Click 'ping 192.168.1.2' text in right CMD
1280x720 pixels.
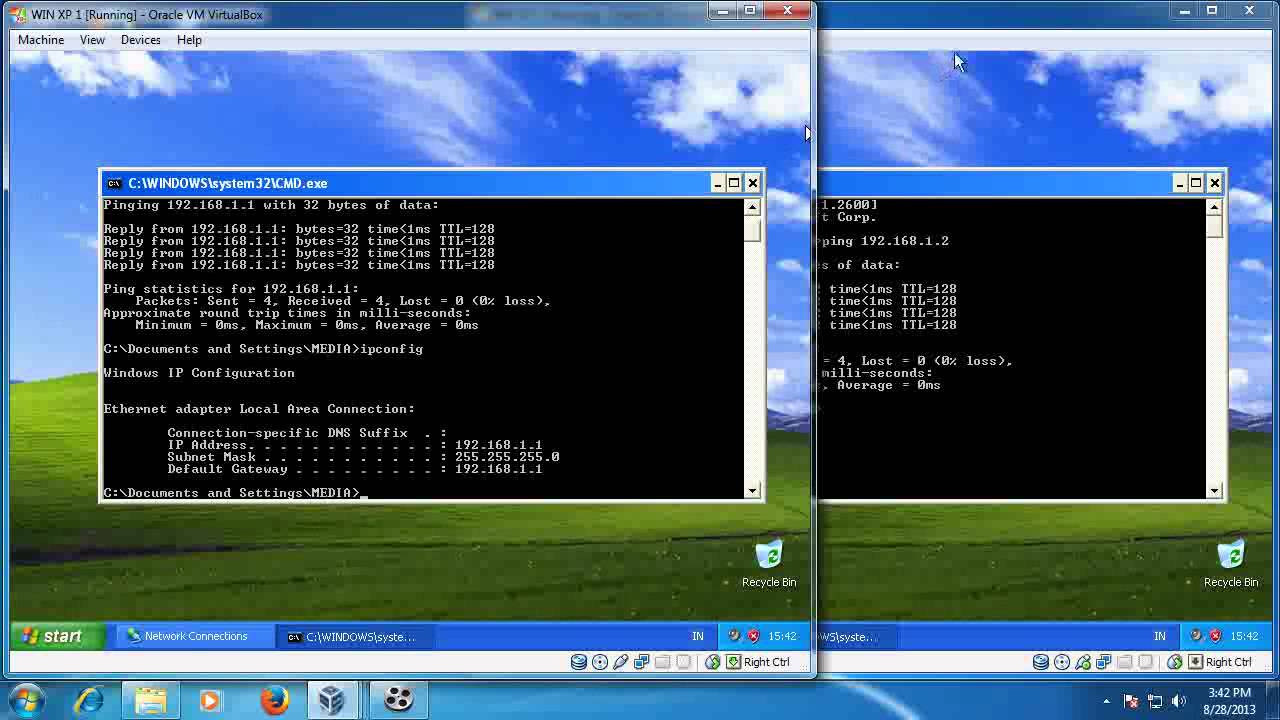coord(885,241)
